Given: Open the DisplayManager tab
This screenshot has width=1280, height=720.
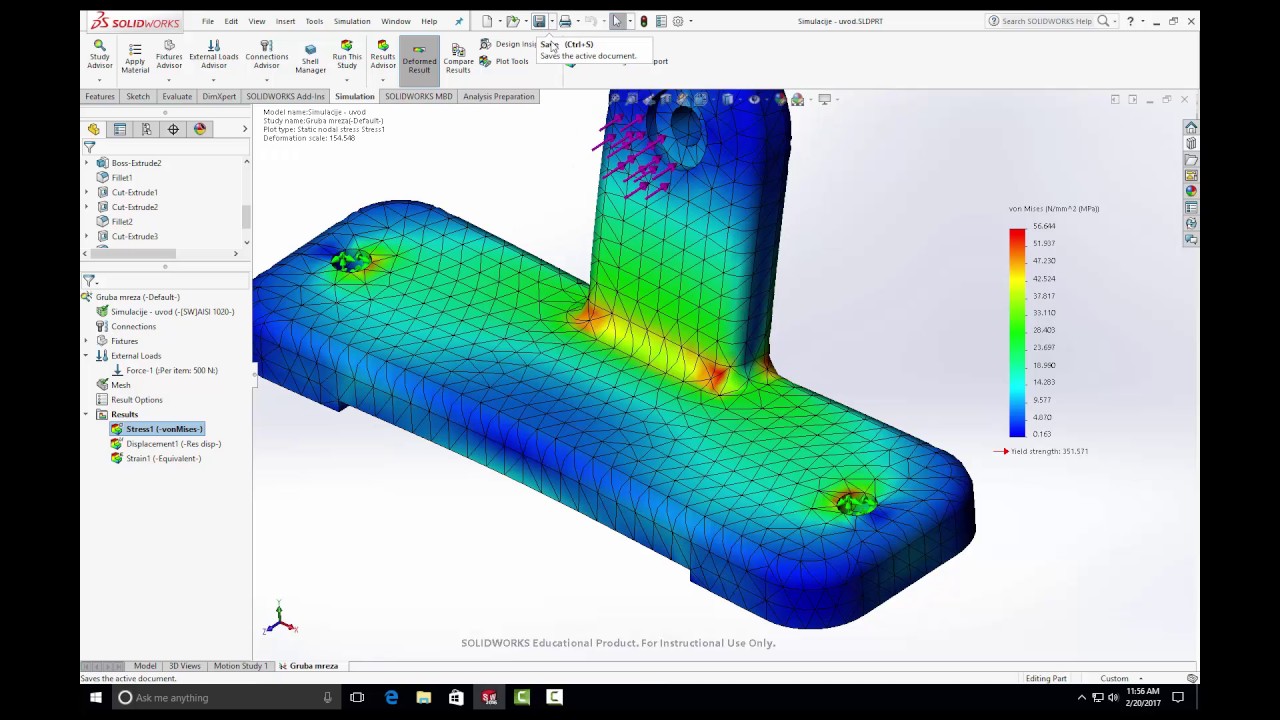Looking at the screenshot, I should (x=200, y=129).
